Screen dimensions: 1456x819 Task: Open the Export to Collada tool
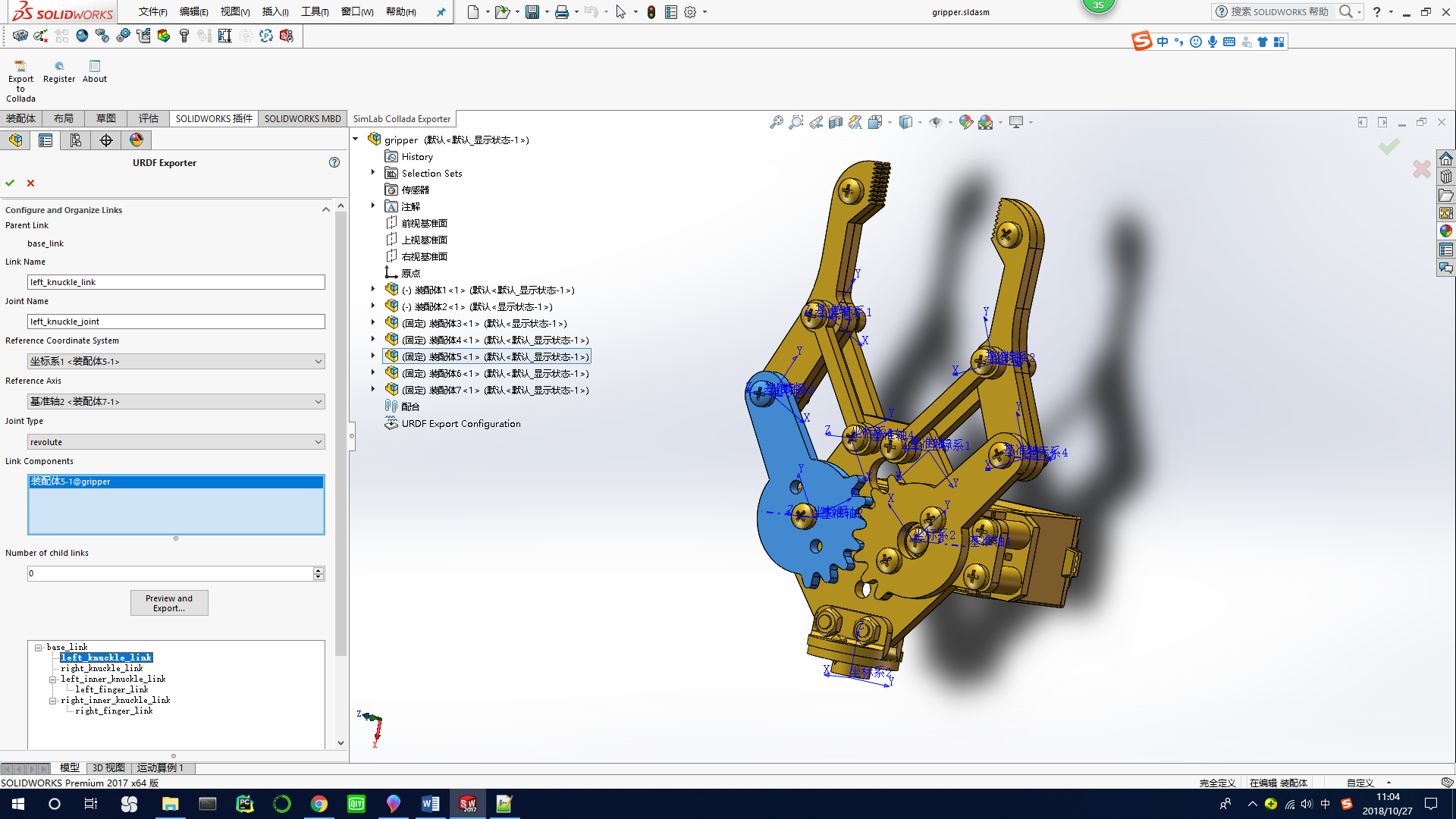click(x=20, y=76)
